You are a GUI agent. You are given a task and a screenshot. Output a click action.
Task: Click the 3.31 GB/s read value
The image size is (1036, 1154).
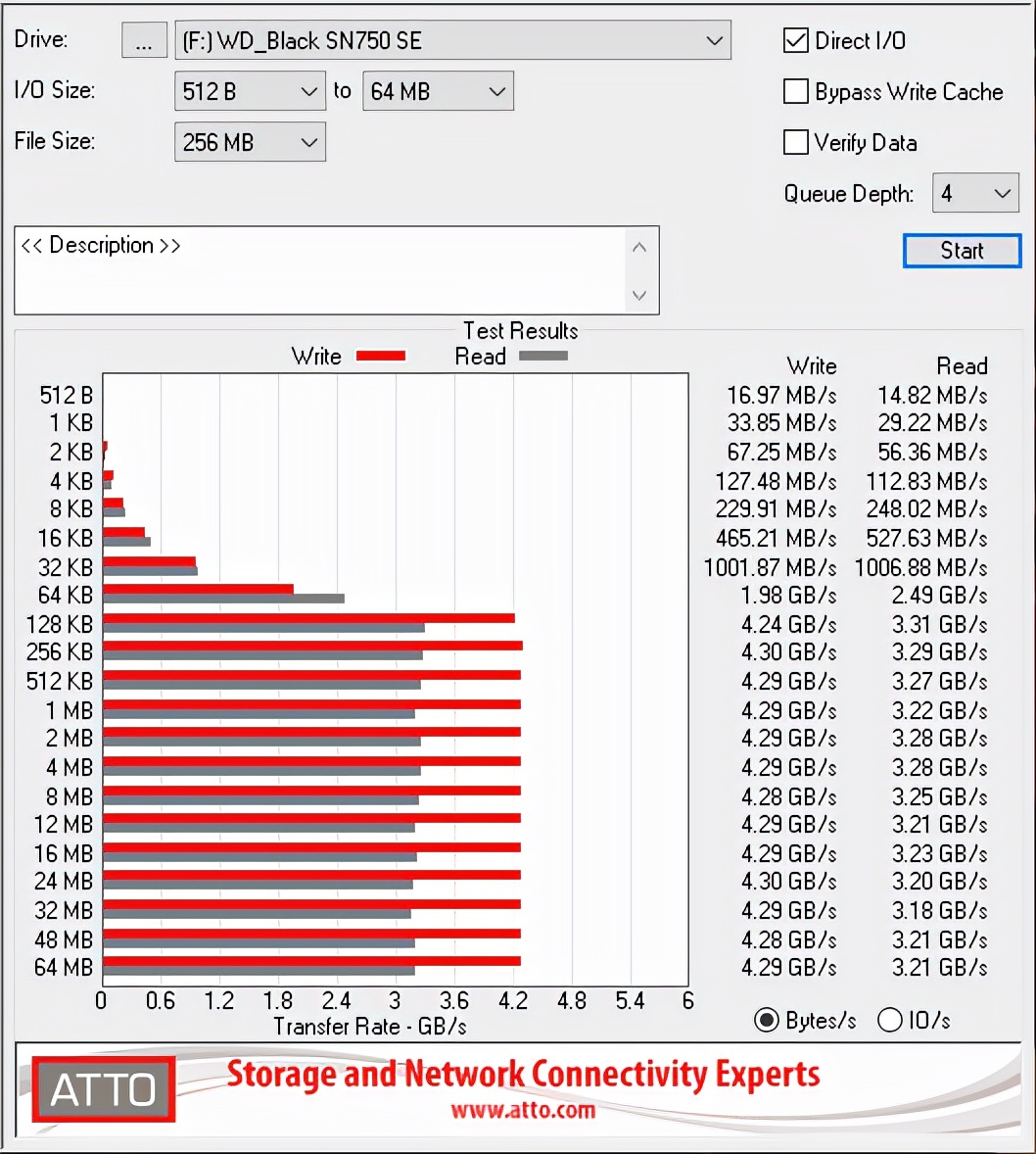(x=940, y=625)
